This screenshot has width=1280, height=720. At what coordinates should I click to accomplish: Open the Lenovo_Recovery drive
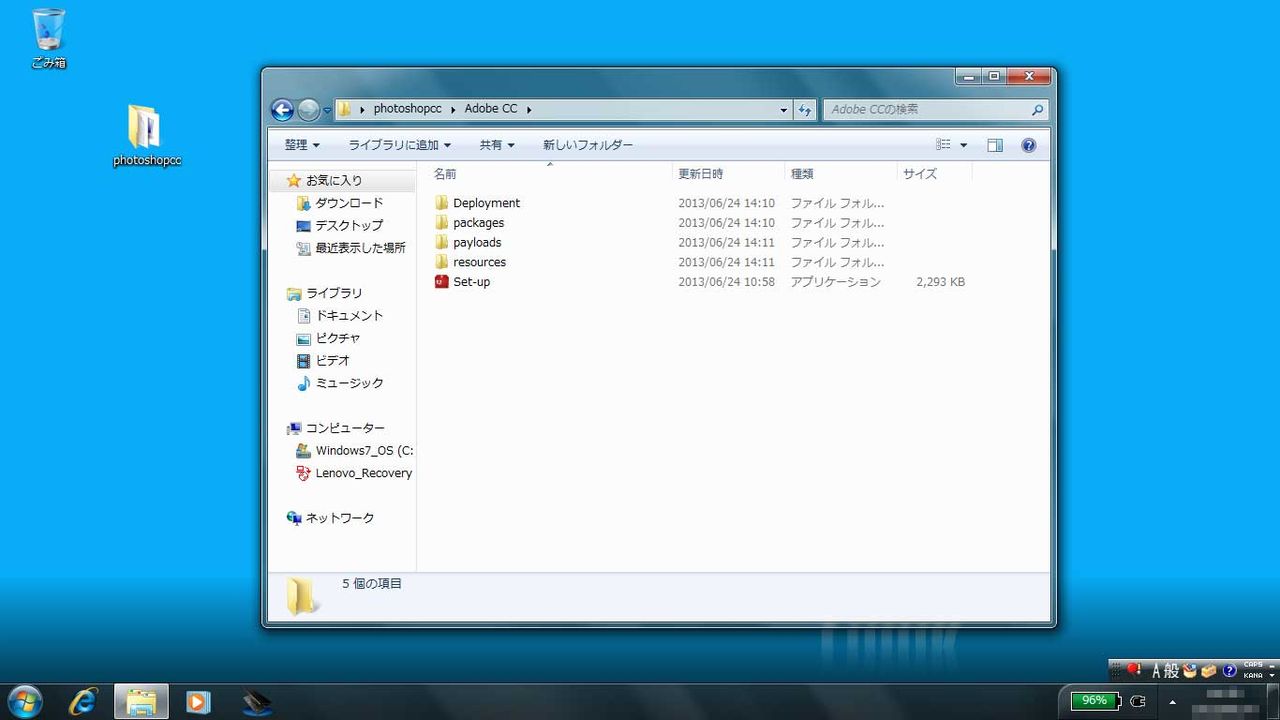point(364,473)
